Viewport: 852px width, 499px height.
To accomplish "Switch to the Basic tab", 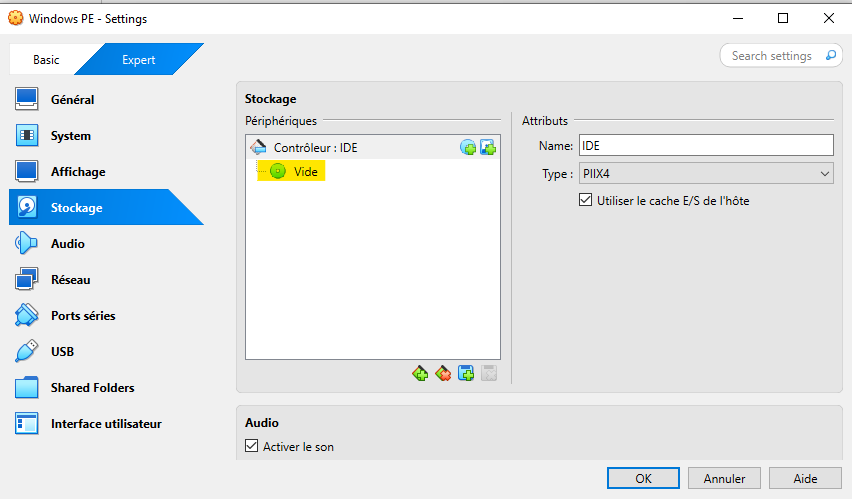I will click(46, 60).
